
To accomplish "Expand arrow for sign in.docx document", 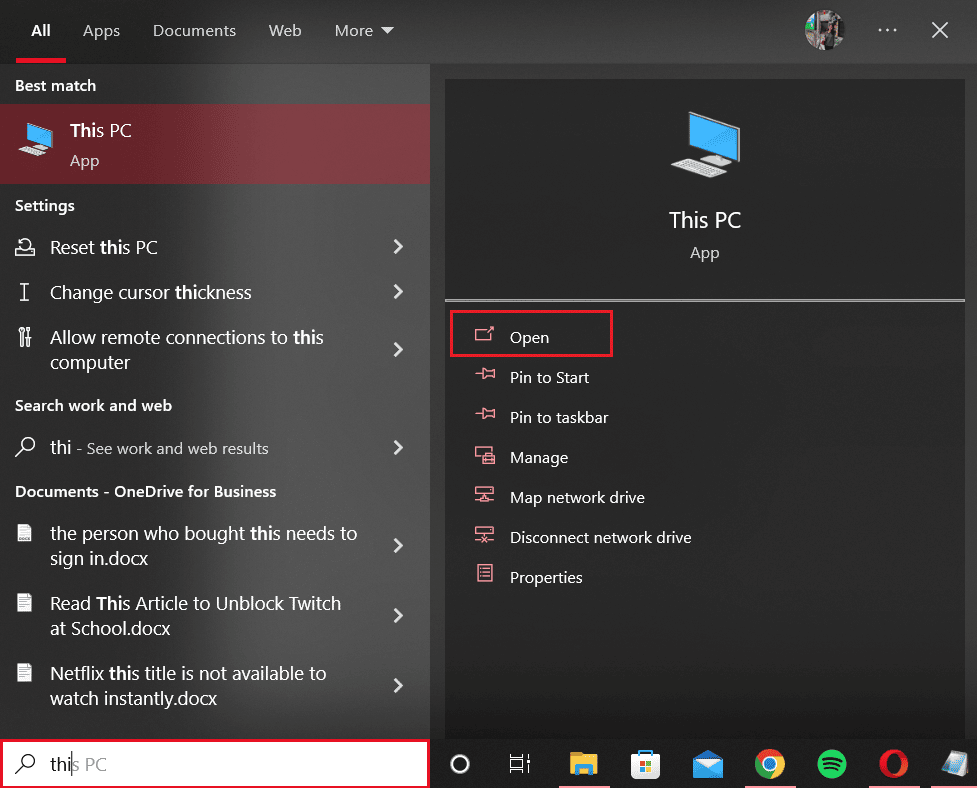I will coord(398,546).
